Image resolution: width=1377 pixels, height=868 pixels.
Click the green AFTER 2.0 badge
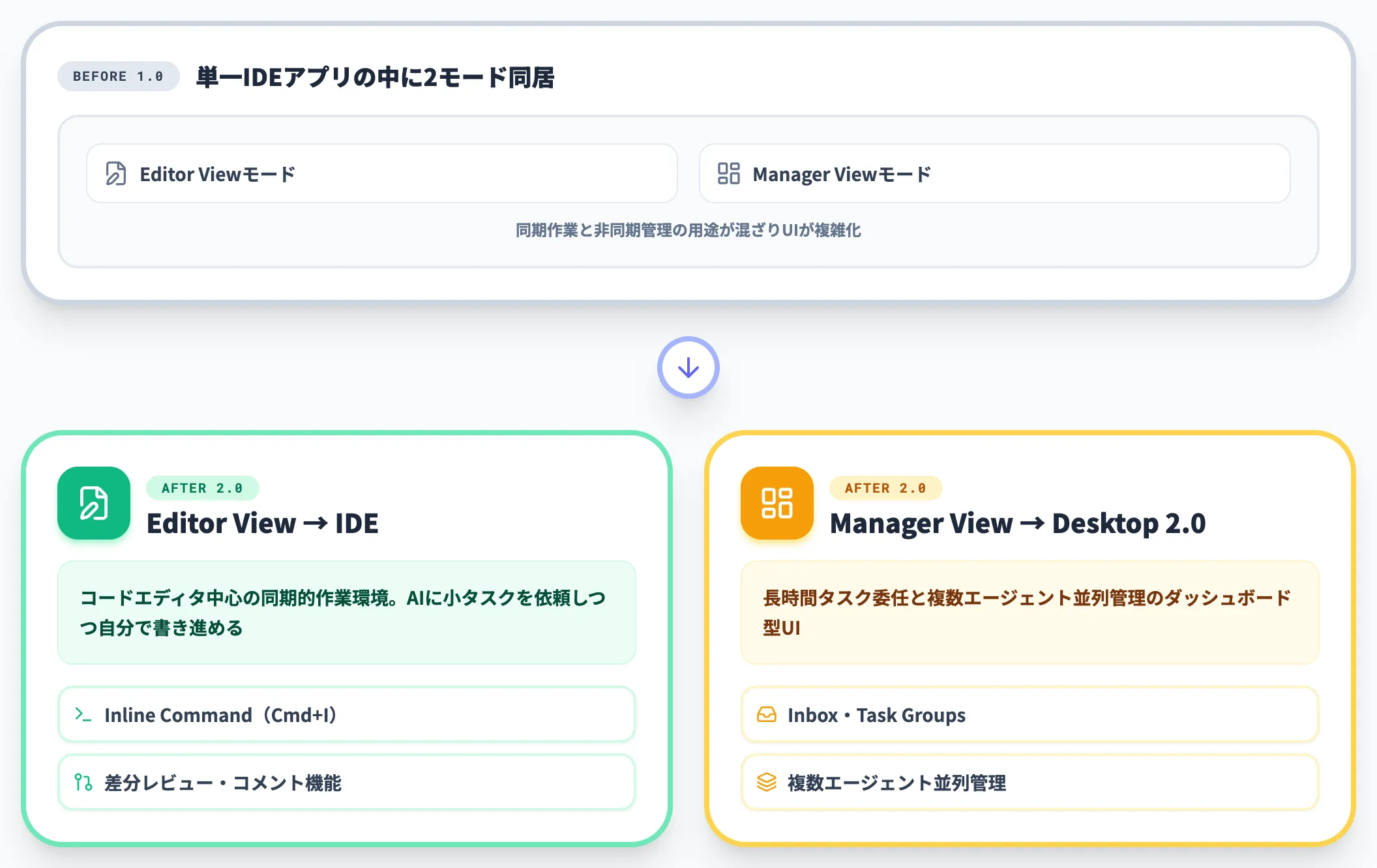pyautogui.click(x=202, y=488)
